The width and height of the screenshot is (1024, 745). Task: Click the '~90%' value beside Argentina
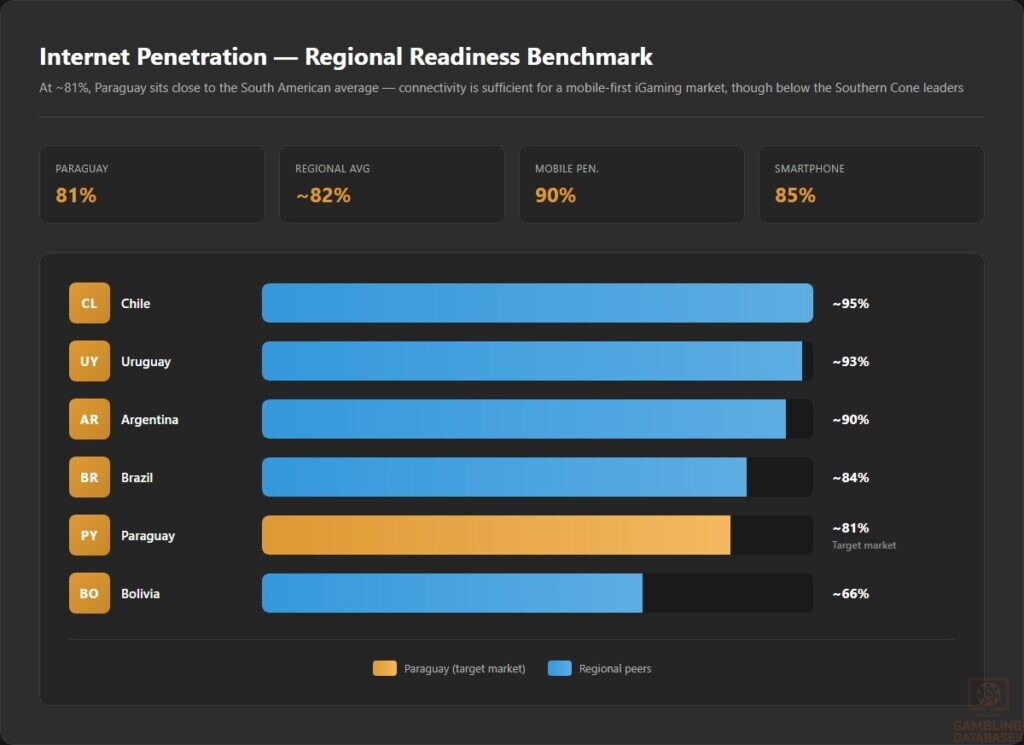pos(850,420)
